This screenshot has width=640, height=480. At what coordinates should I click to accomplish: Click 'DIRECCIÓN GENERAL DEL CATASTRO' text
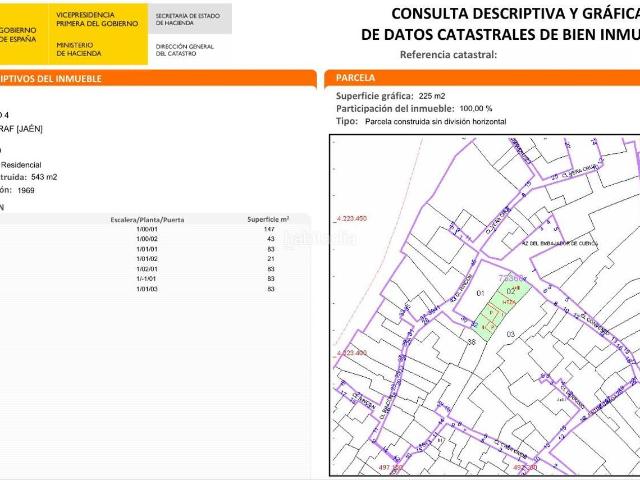coord(184,50)
